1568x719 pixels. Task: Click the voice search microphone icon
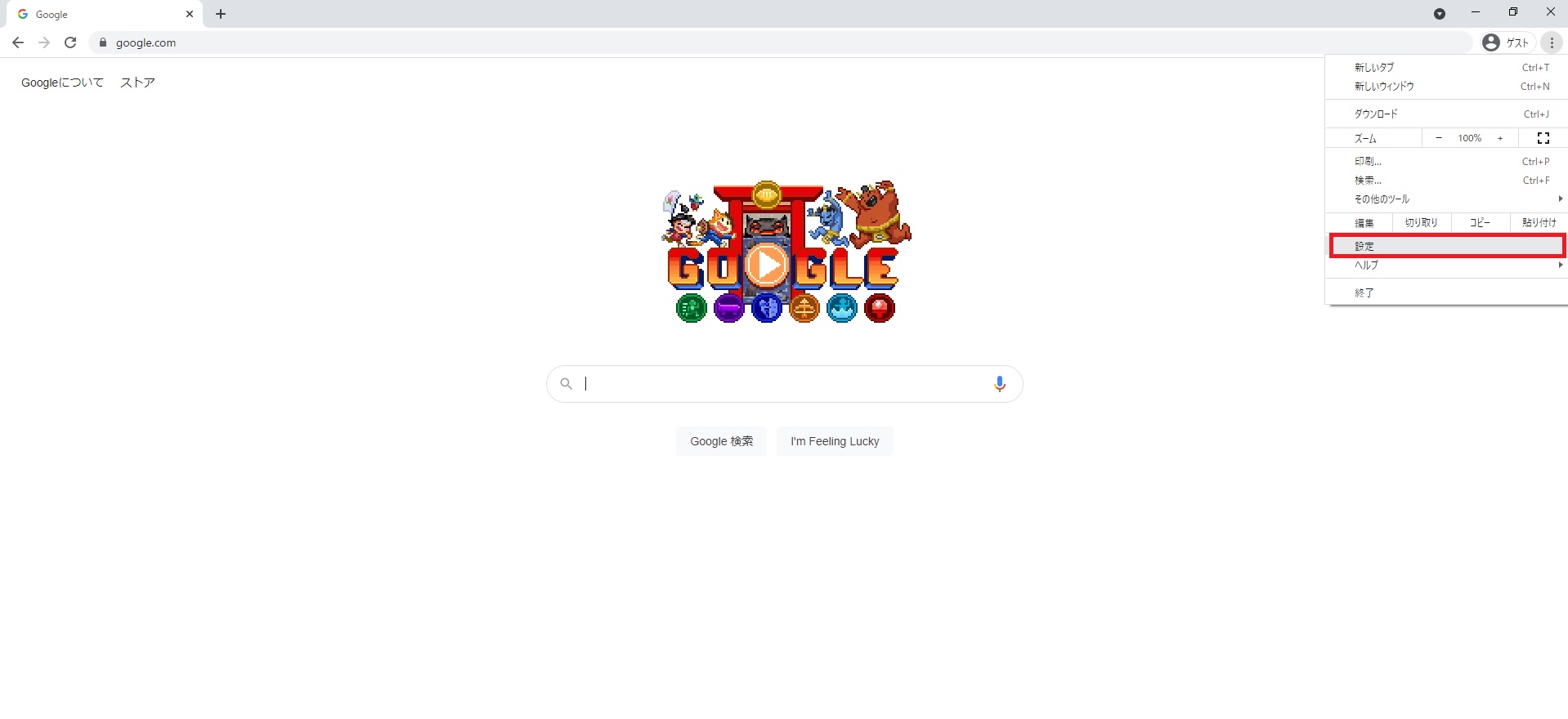click(999, 384)
